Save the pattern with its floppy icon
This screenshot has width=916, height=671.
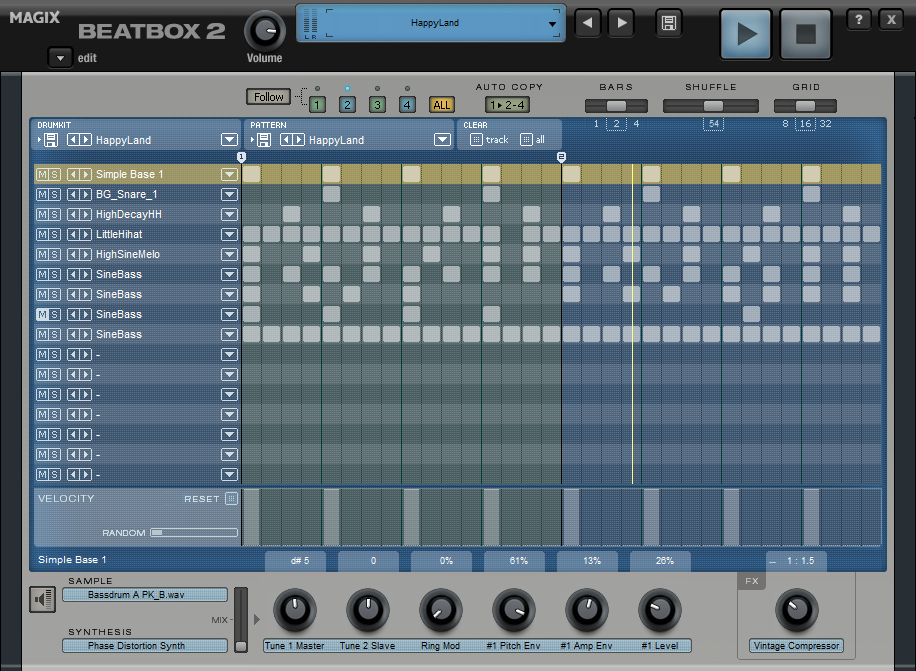(x=264, y=140)
